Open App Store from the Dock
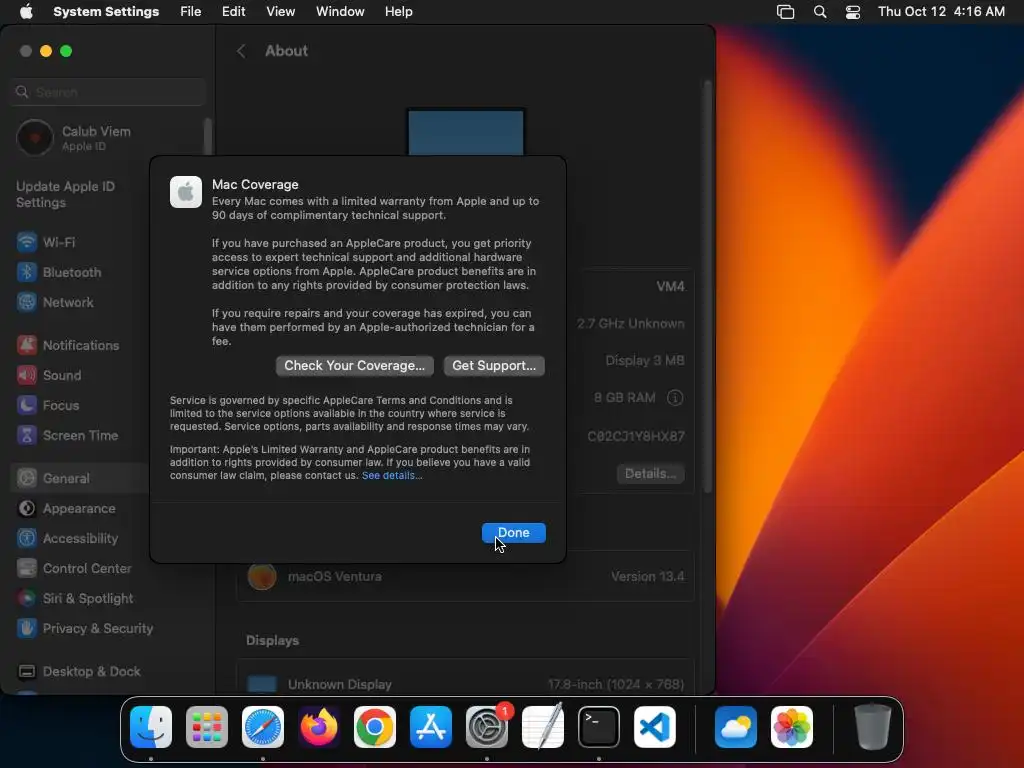Image resolution: width=1024 pixels, height=768 pixels. (x=431, y=726)
